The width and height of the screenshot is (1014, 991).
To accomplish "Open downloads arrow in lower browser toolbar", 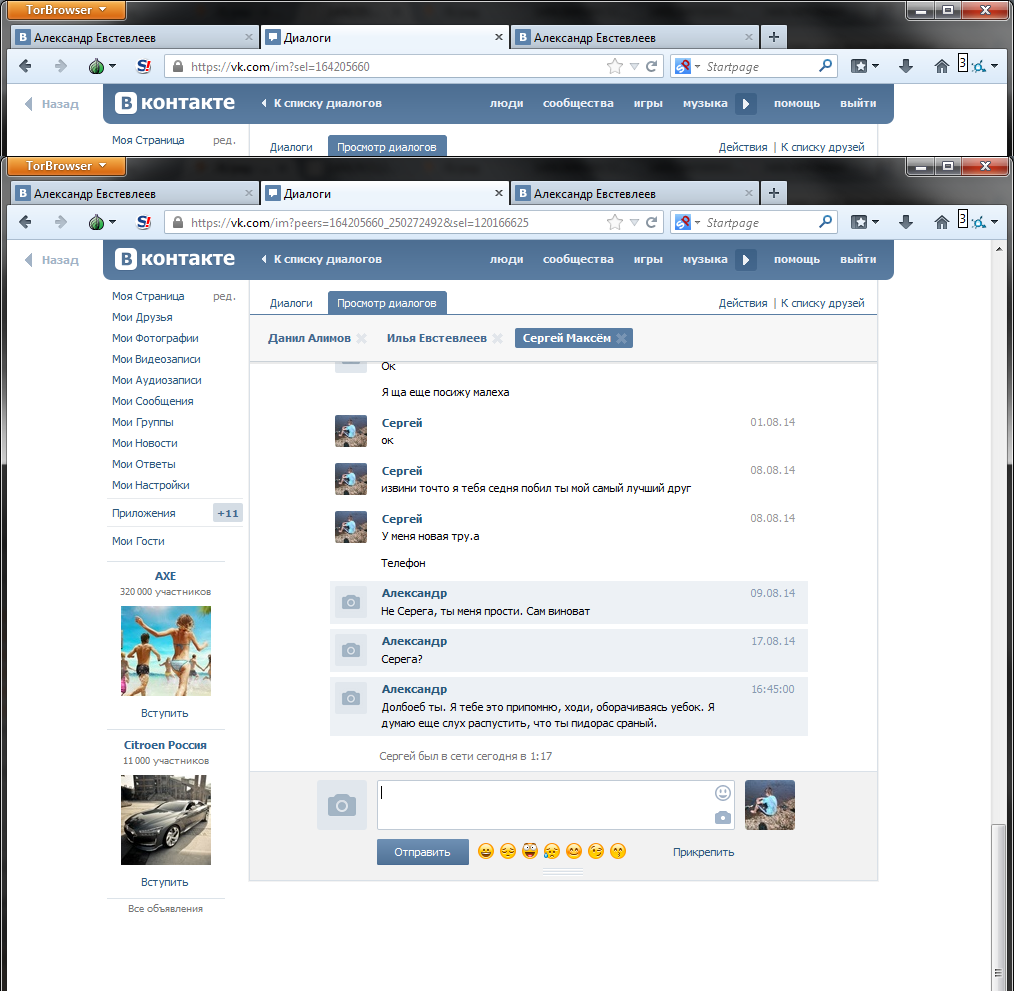I will tap(906, 223).
